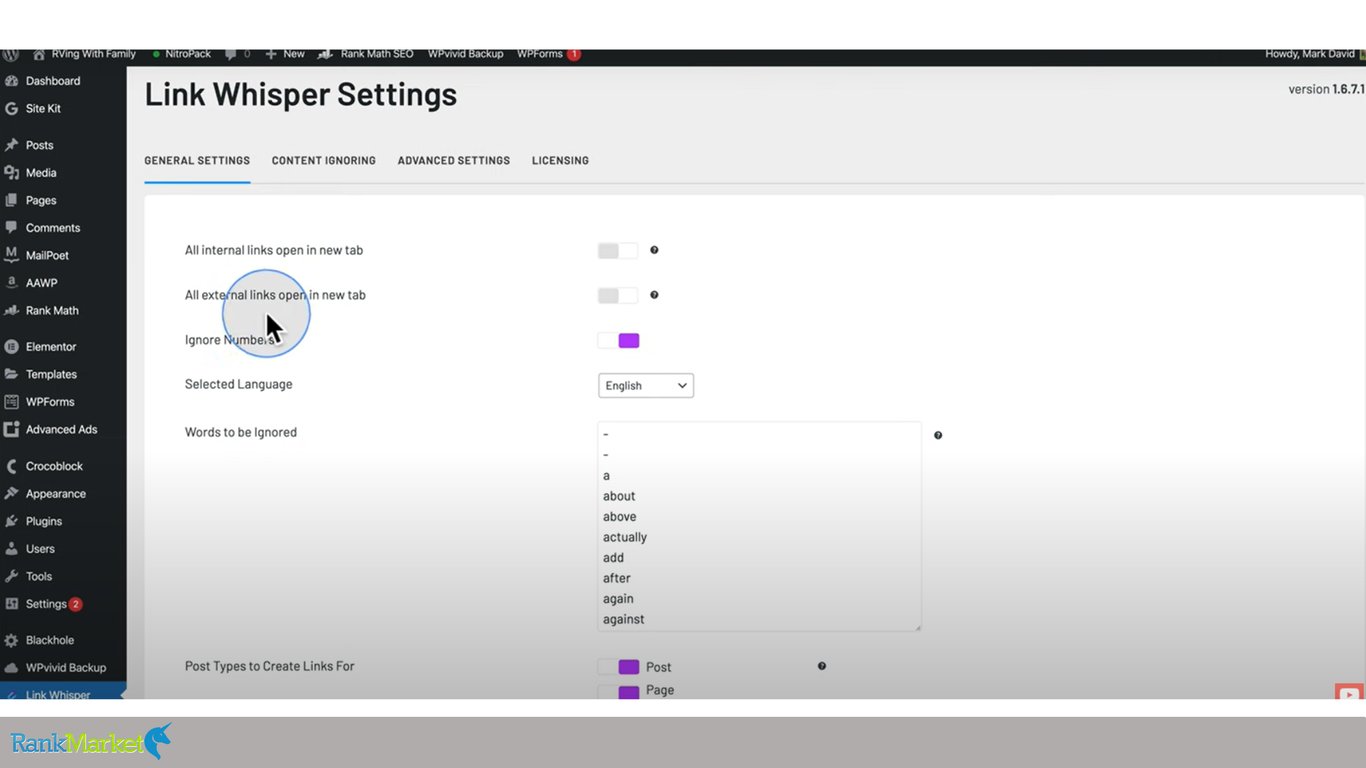
Task: Click help icon for internal links option
Action: coord(654,250)
